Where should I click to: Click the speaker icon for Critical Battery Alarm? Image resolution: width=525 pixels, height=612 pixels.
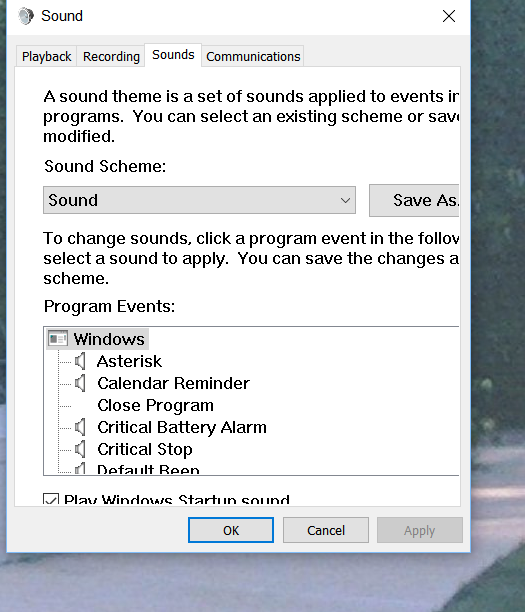point(80,427)
